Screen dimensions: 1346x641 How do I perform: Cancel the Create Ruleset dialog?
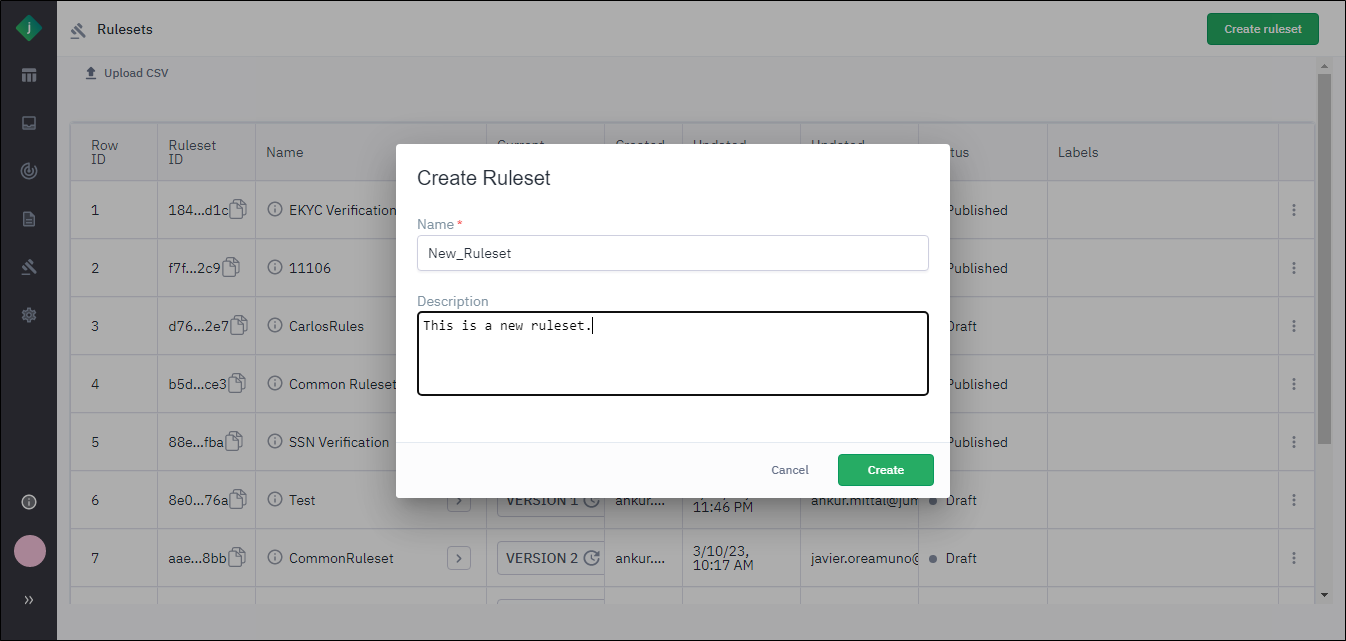click(x=790, y=470)
